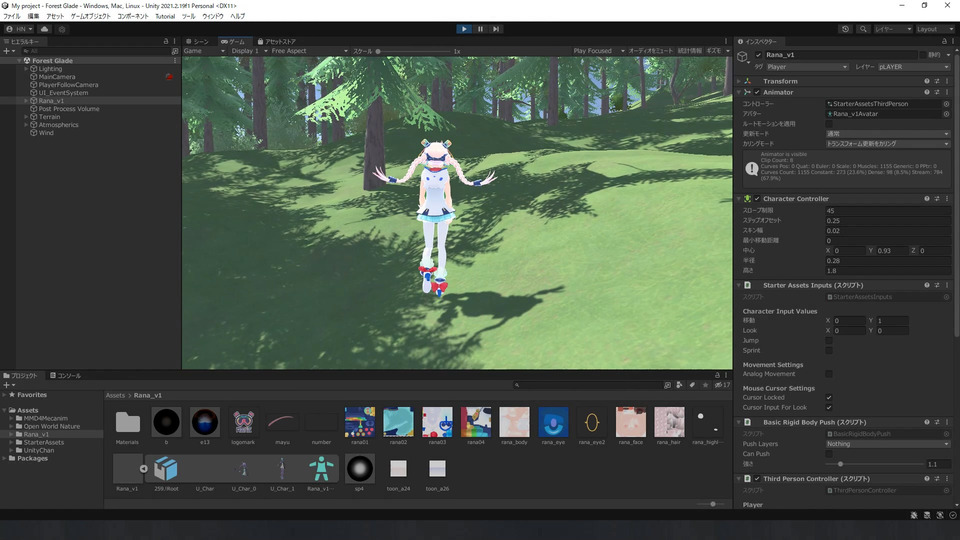The image size is (960, 540).
Task: Open the コンポーネント menu
Action: click(x=132, y=17)
